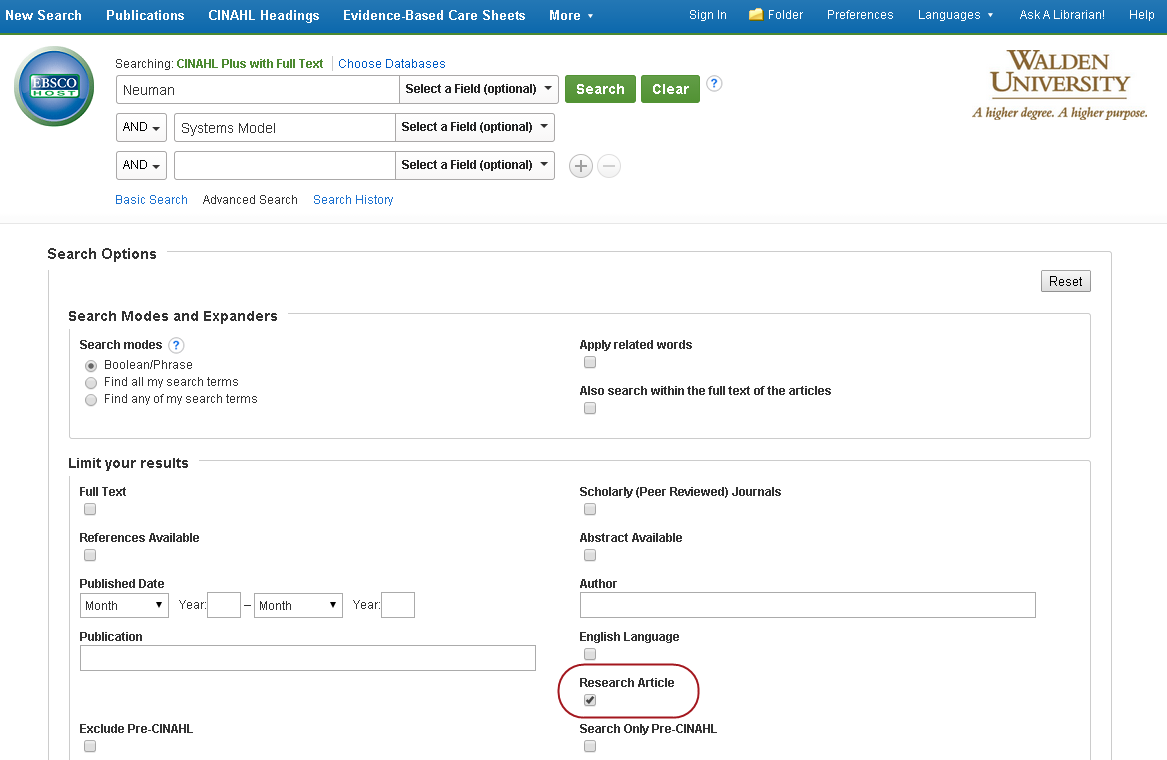Open Publications in the top menu
The height and width of the screenshot is (760, 1167).
point(145,16)
